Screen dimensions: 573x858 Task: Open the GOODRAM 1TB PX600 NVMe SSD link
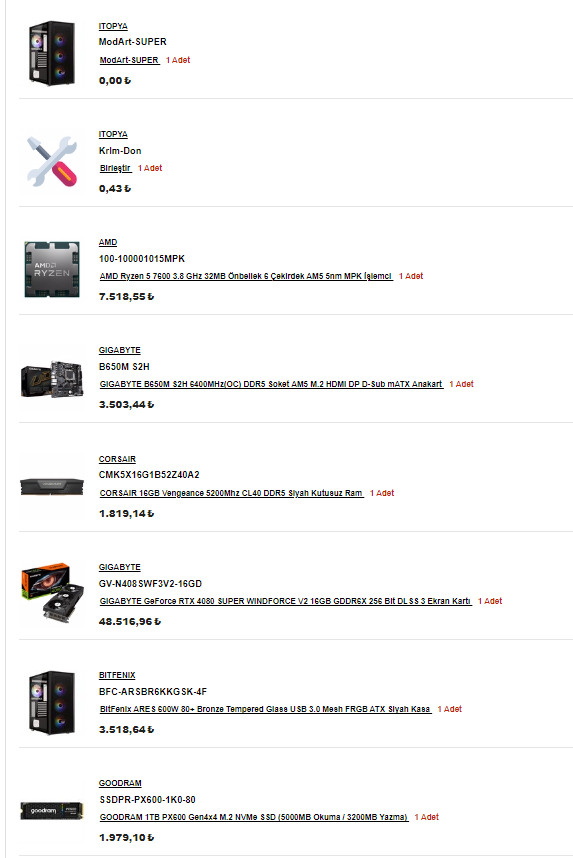[253, 817]
